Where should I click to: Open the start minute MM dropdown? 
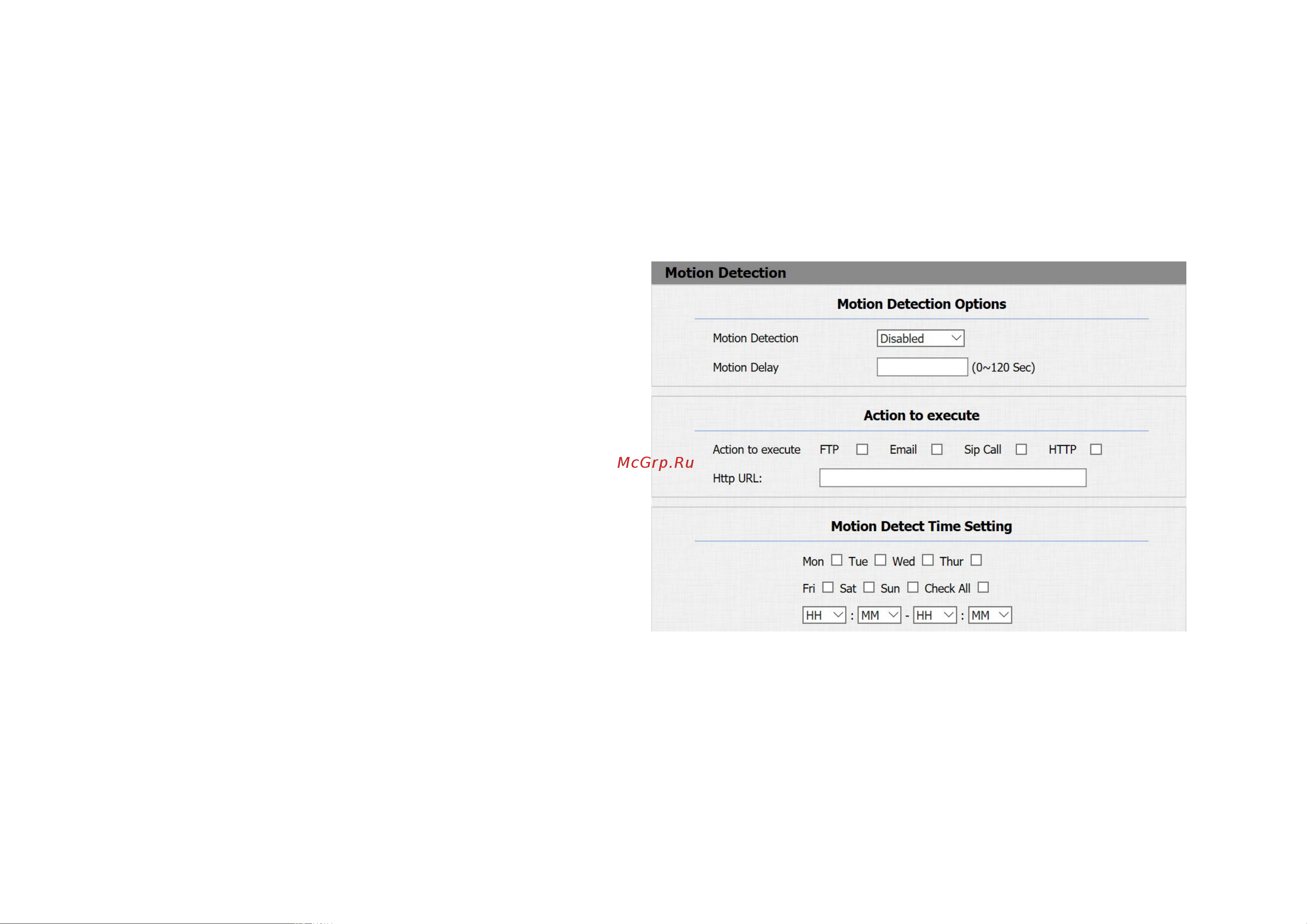879,615
